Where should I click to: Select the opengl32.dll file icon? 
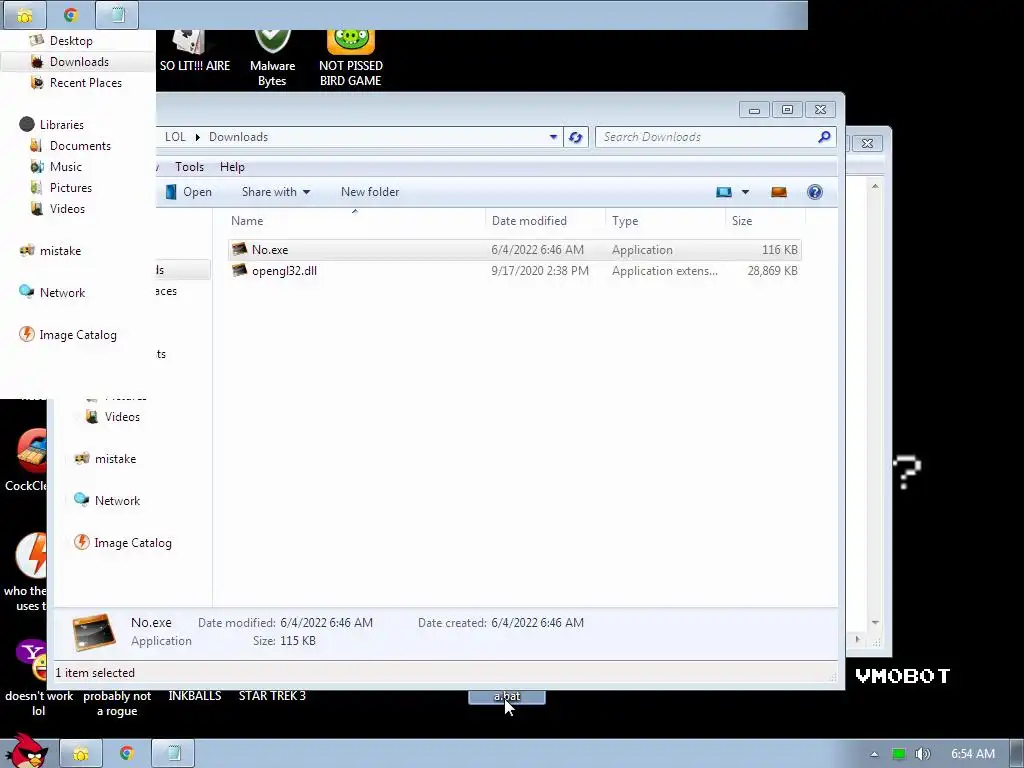(x=240, y=270)
